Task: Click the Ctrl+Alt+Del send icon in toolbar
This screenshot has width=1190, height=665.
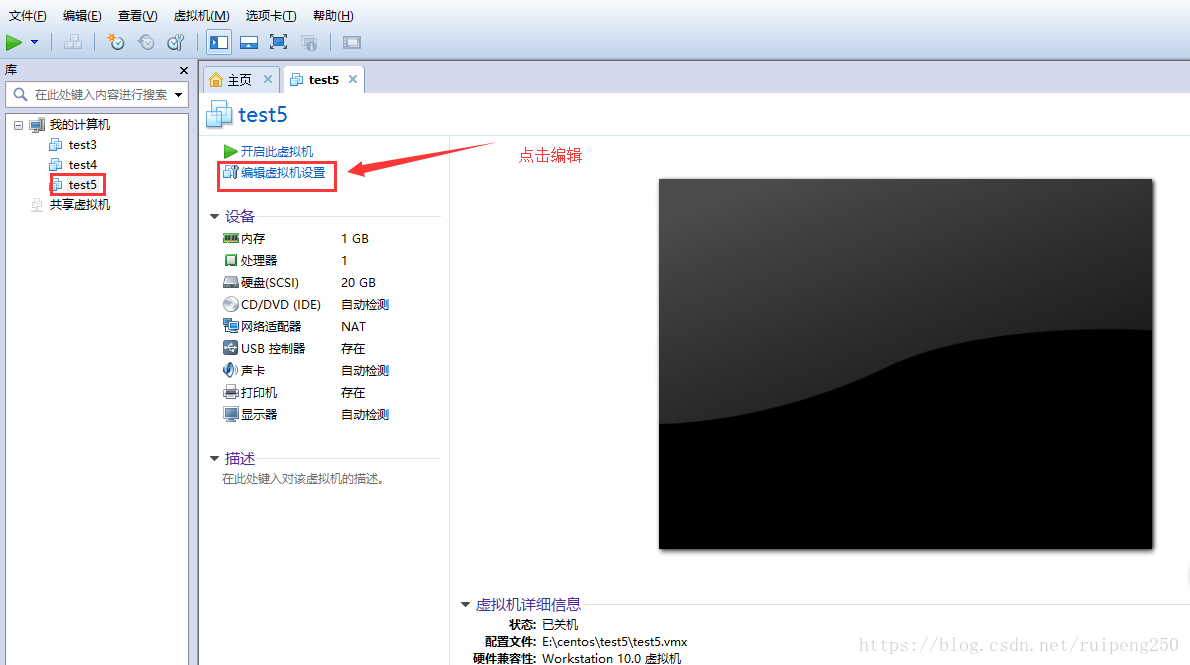Action: coord(73,43)
